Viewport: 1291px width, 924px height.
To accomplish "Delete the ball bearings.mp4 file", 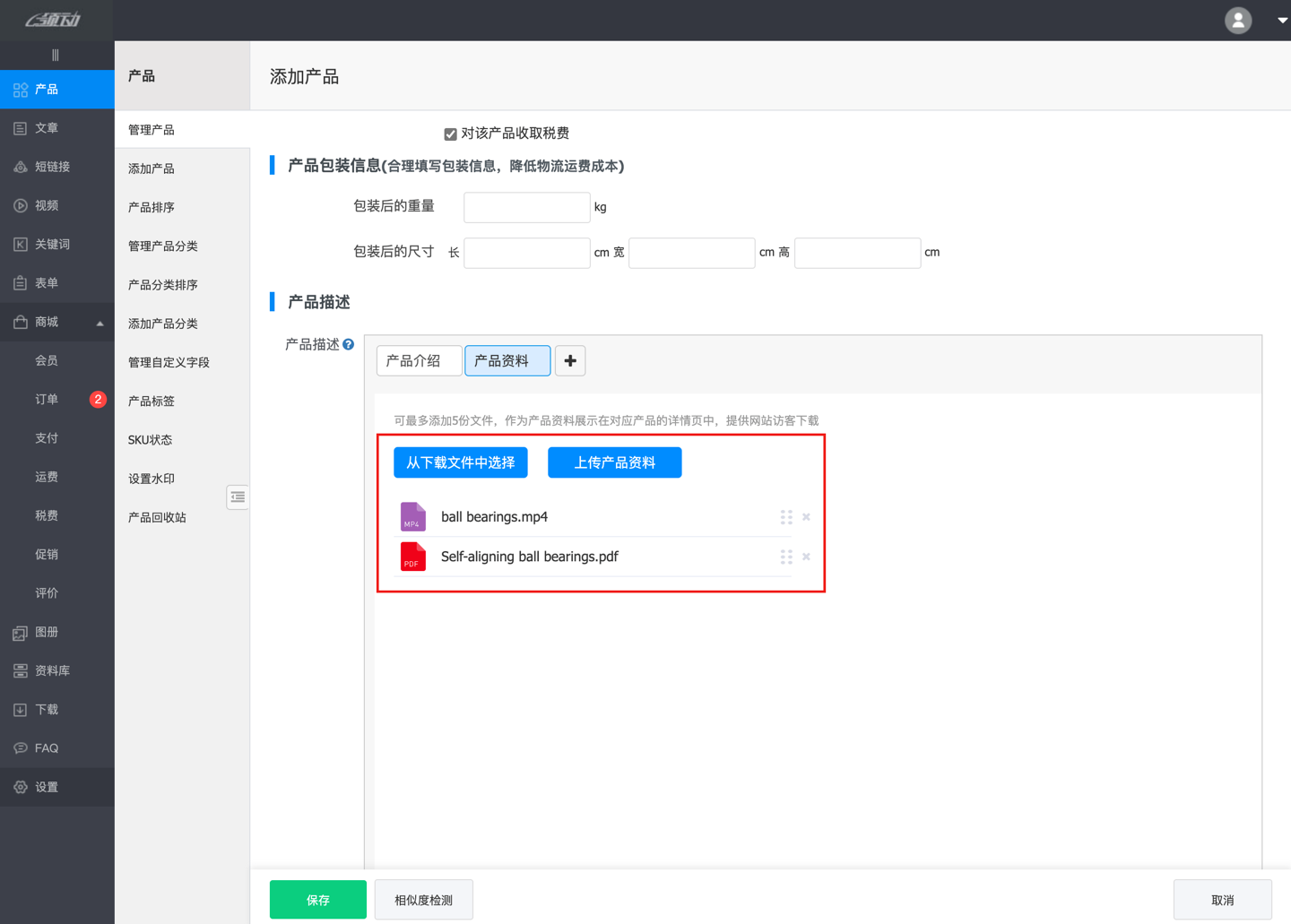I will [805, 516].
